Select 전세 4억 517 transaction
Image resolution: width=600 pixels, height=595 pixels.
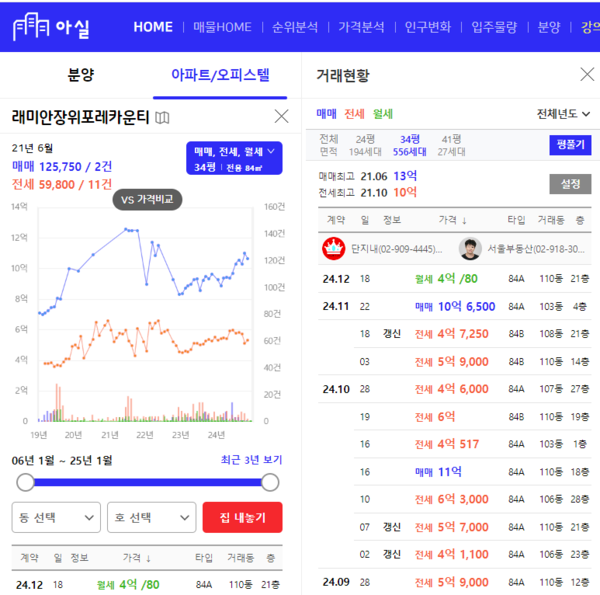point(472,444)
